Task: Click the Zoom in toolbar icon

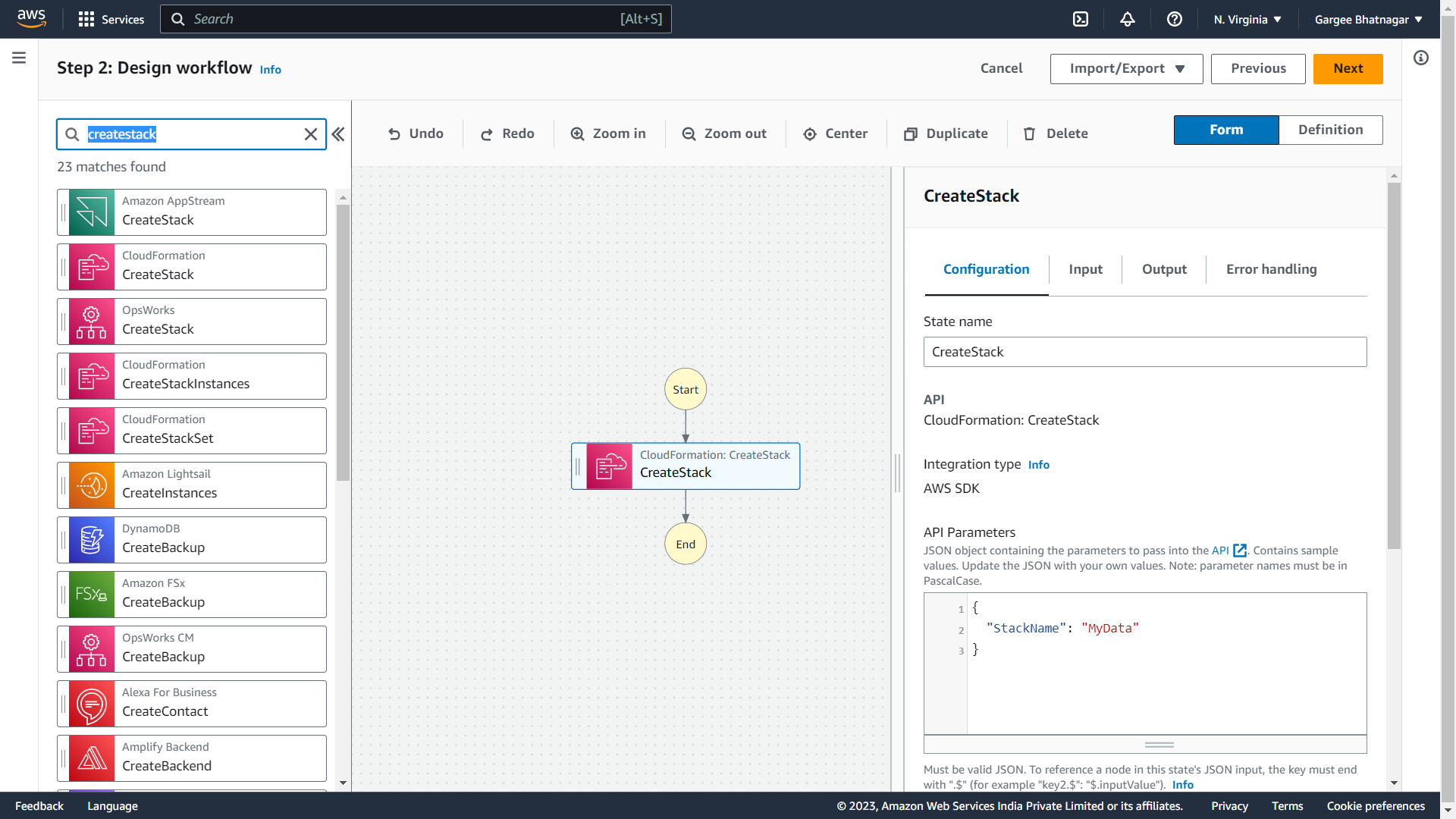Action: click(608, 133)
